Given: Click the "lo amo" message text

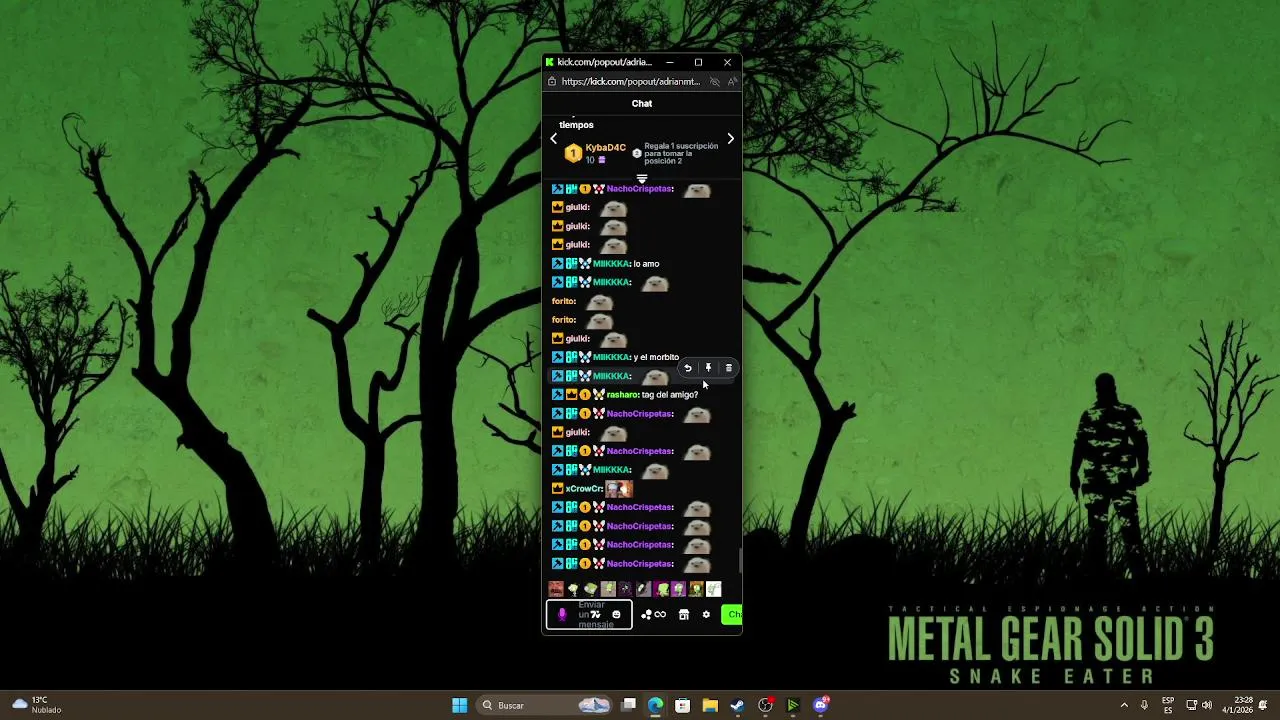Looking at the screenshot, I should 646,264.
